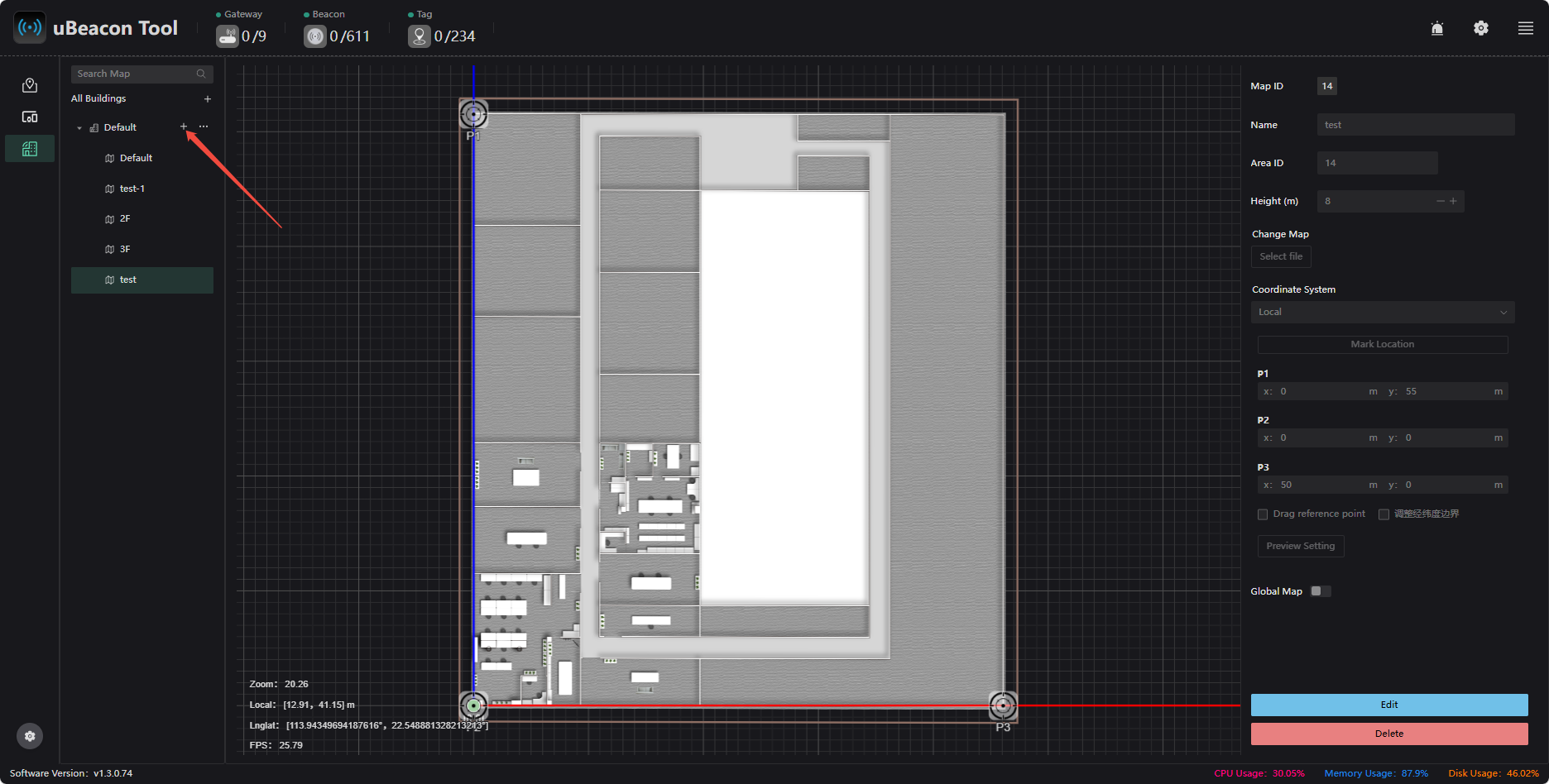This screenshot has width=1549, height=784.
Task: Switch to the devices sidebar view
Action: point(30,117)
